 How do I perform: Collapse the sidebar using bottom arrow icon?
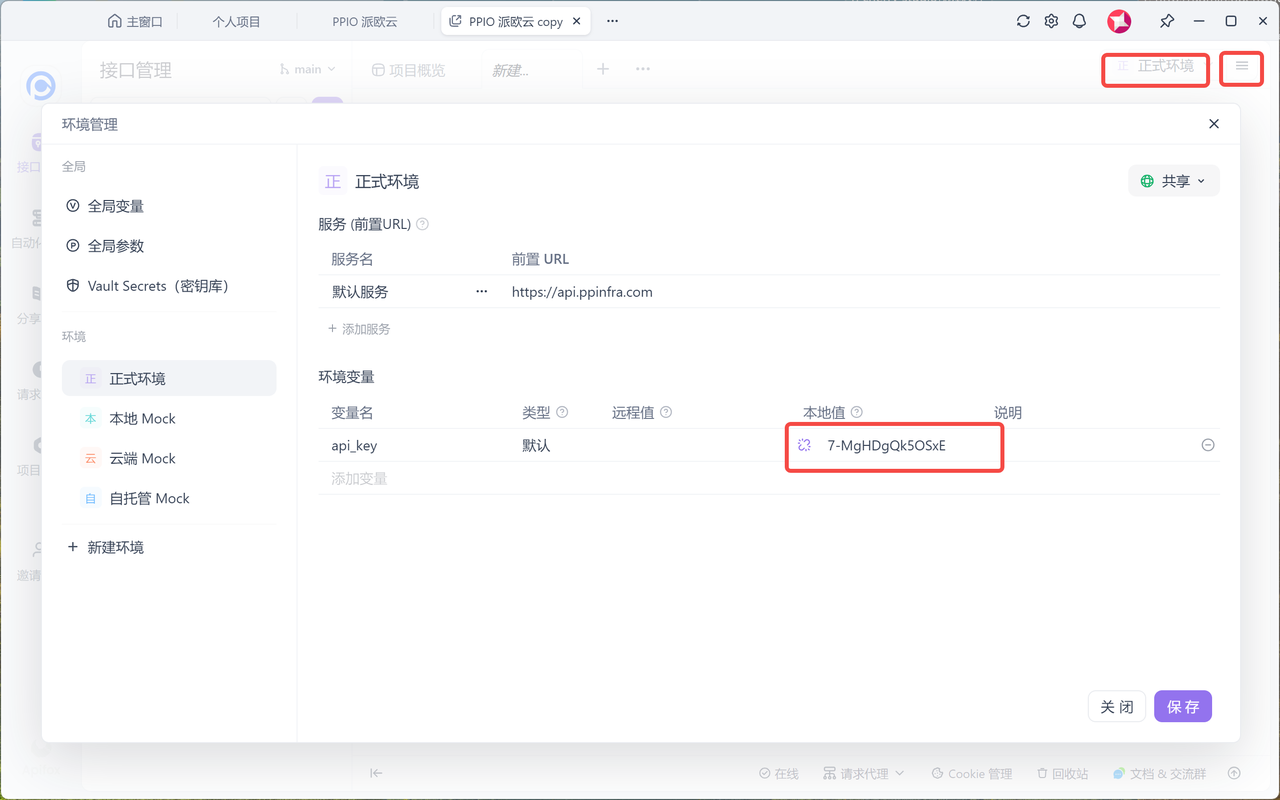(376, 773)
